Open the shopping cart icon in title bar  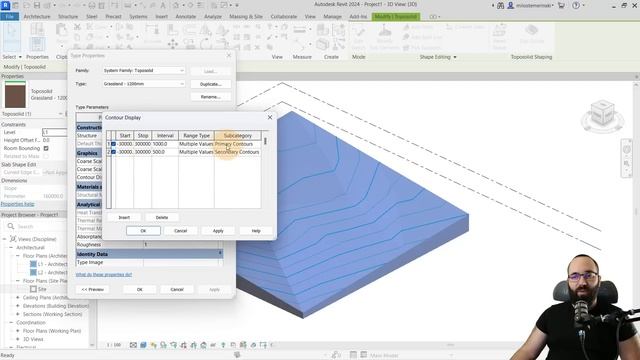[x=561, y=5]
